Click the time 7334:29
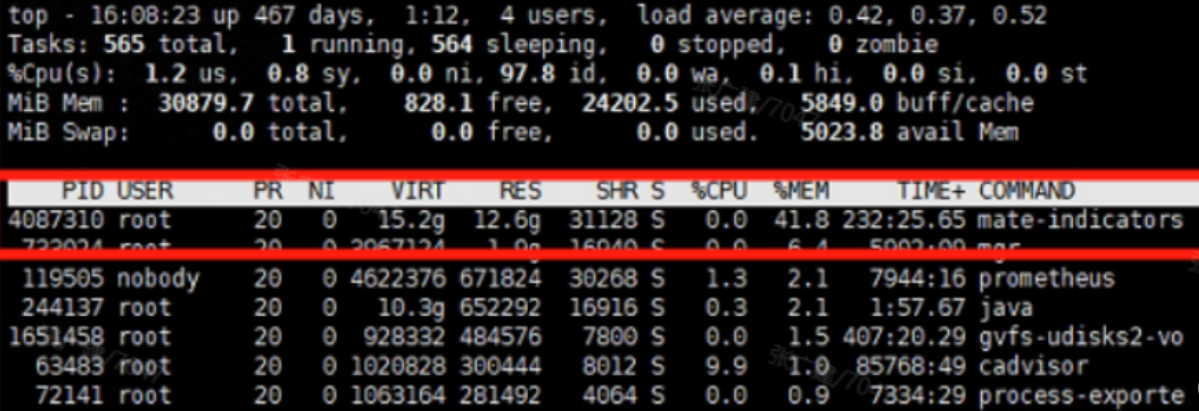This screenshot has height=411, width=1199. [918, 396]
